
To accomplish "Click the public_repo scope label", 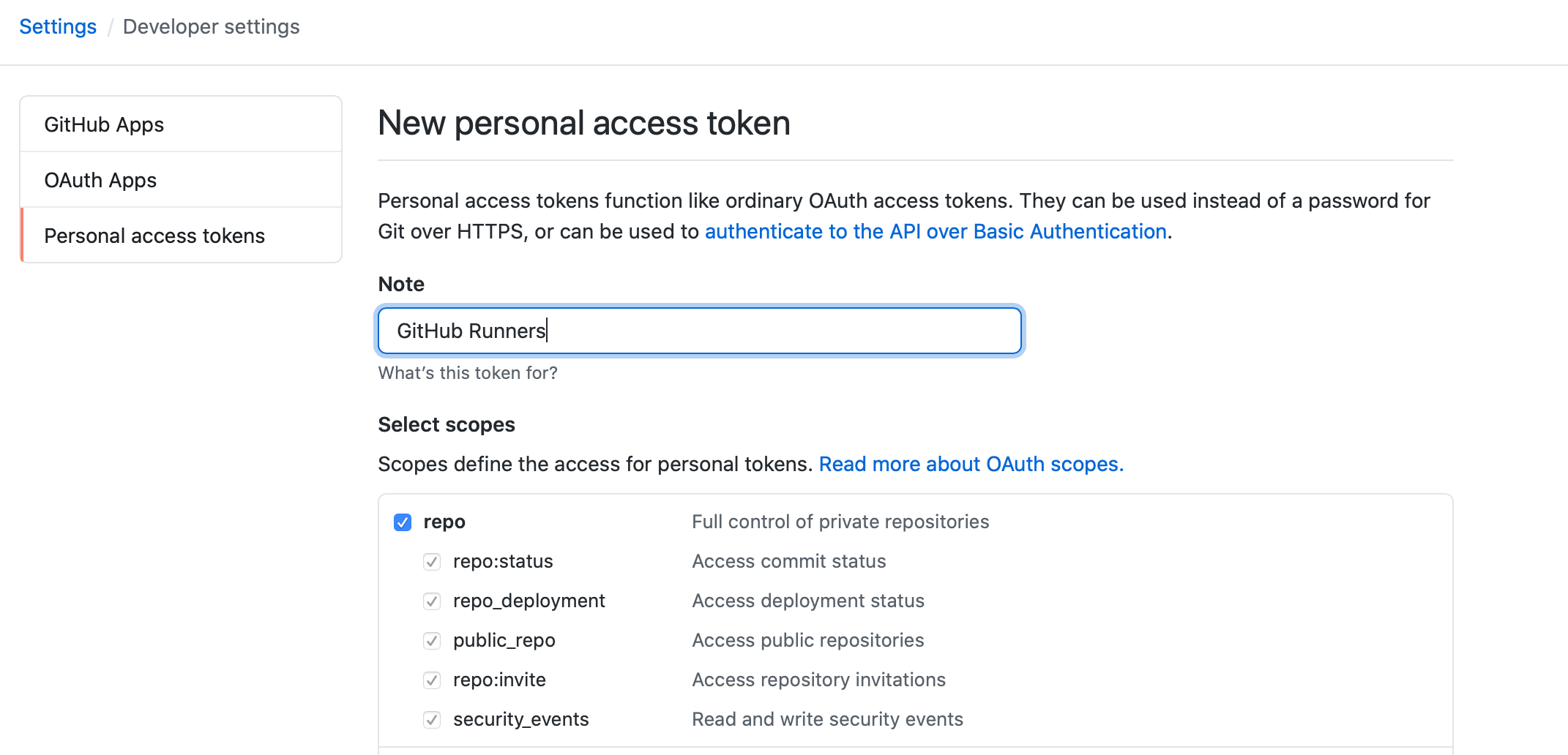I will (x=504, y=641).
